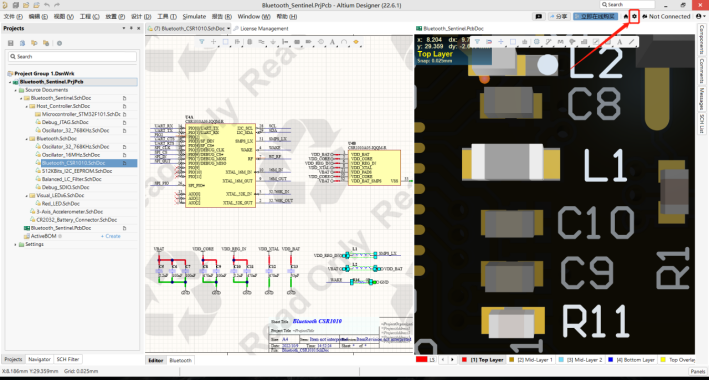The width and height of the screenshot is (709, 380).
Task: Pin the Projects panel with pushpin icon
Action: tap(131, 28)
